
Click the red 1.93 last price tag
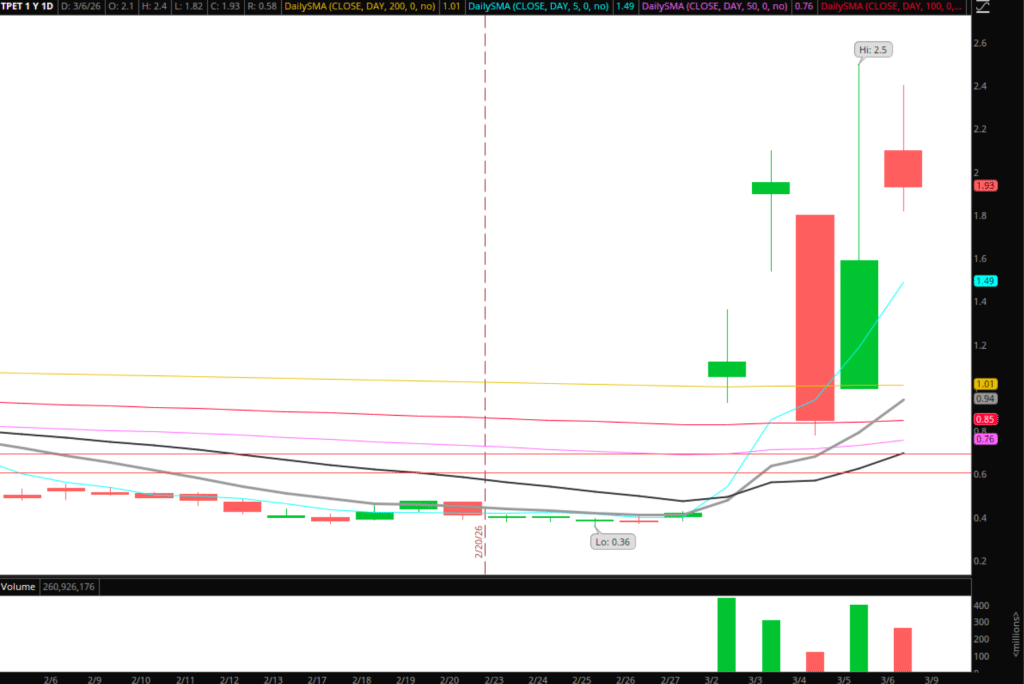(x=985, y=186)
